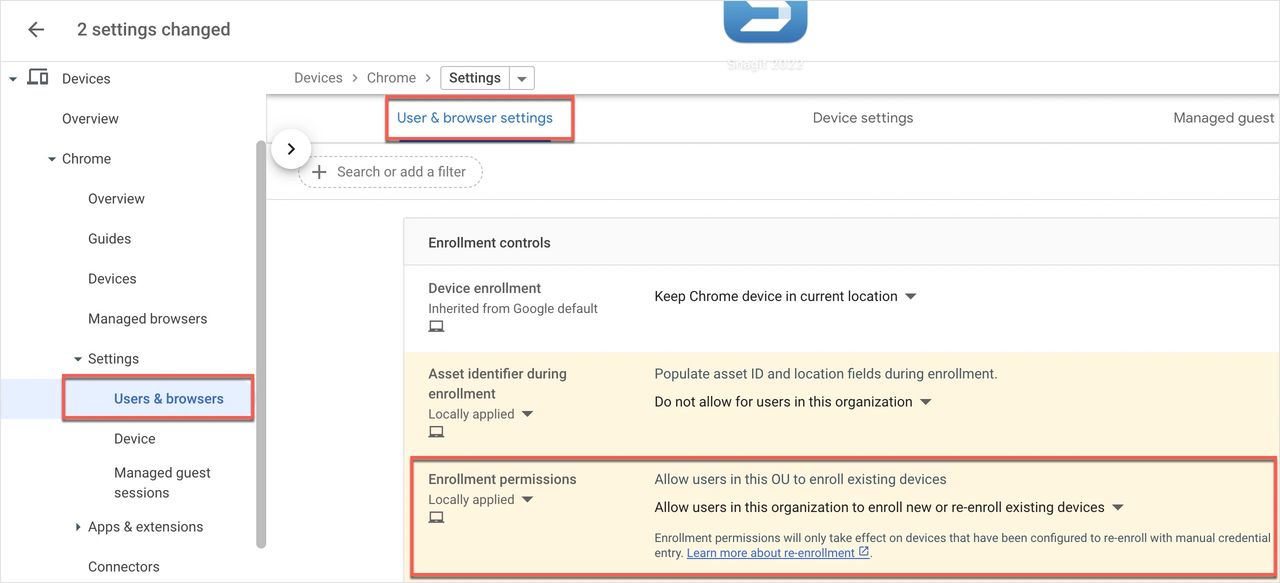
Task: Select Managed browsers in the sidebar
Action: (147, 319)
